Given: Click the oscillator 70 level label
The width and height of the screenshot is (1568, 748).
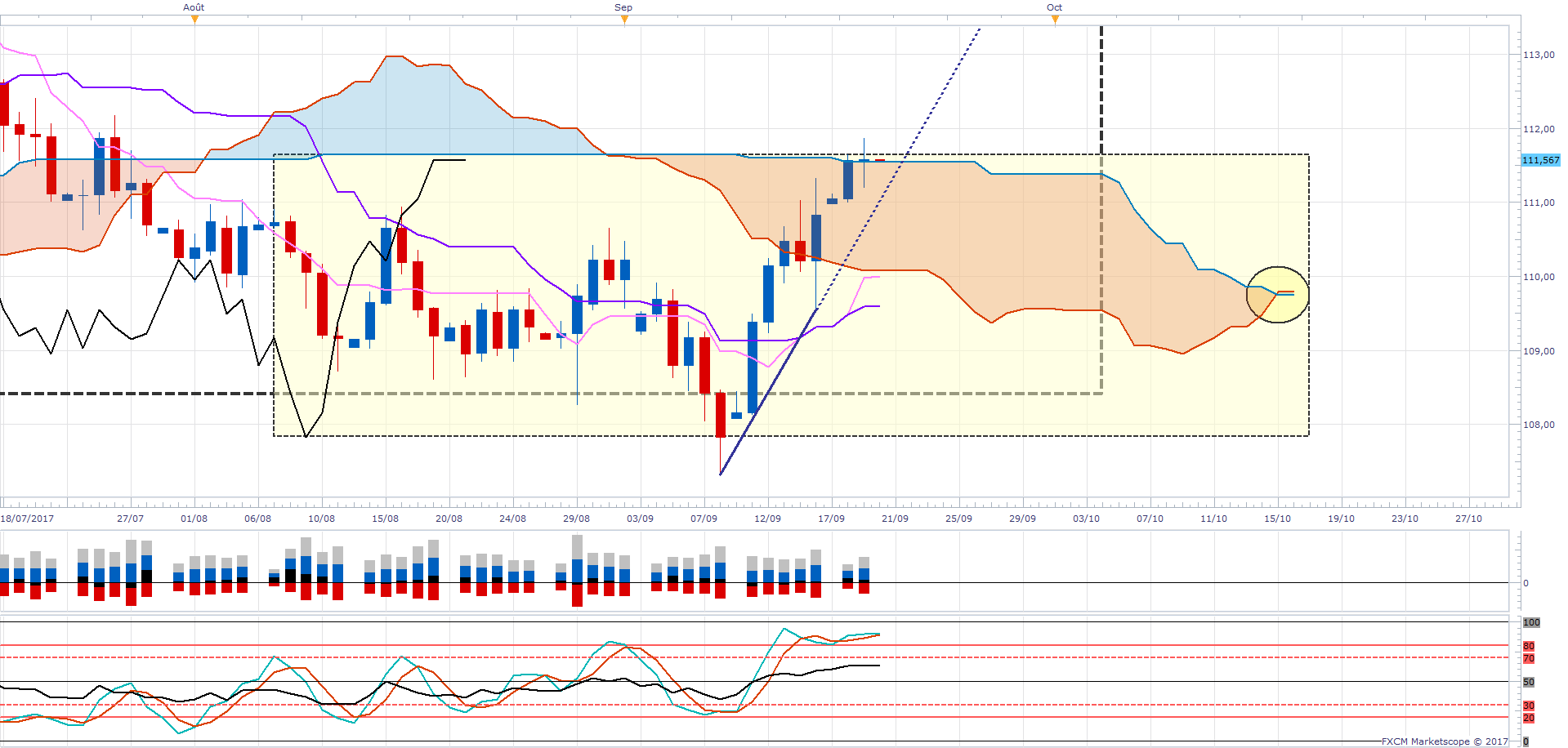Looking at the screenshot, I should (1529, 658).
